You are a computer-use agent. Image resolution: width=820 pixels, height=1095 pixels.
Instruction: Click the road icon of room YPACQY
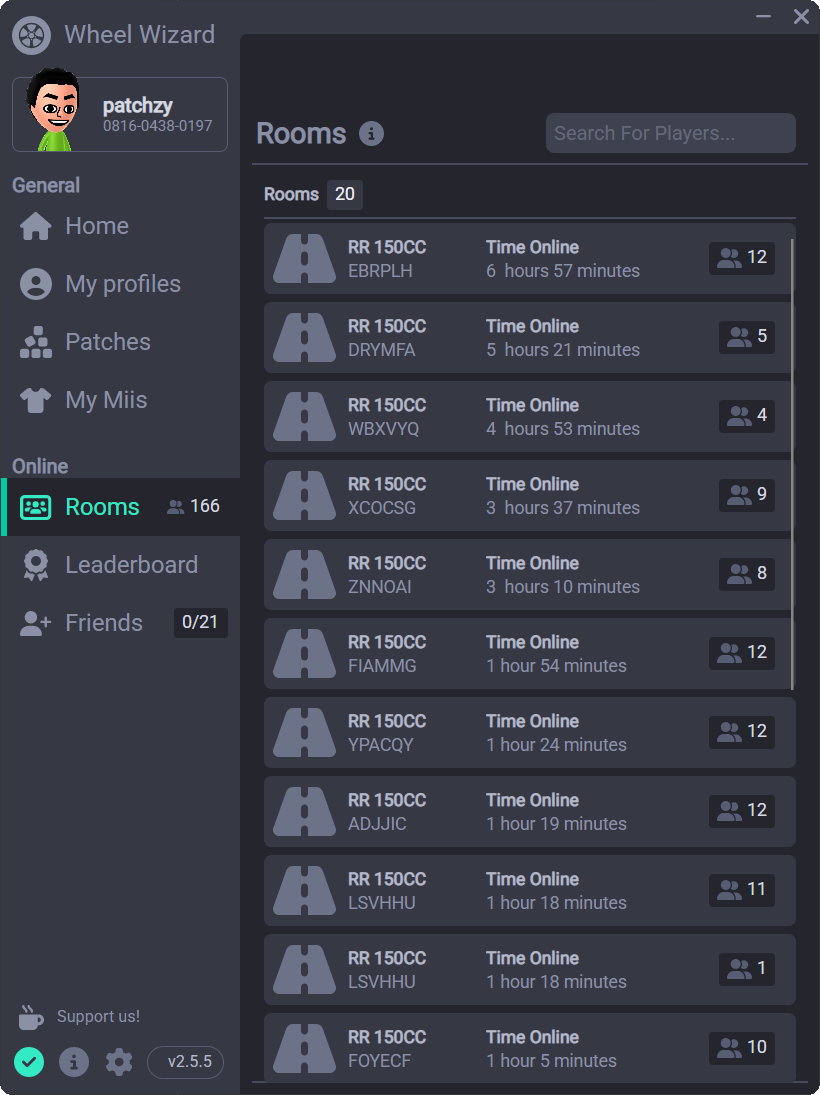pyautogui.click(x=305, y=733)
